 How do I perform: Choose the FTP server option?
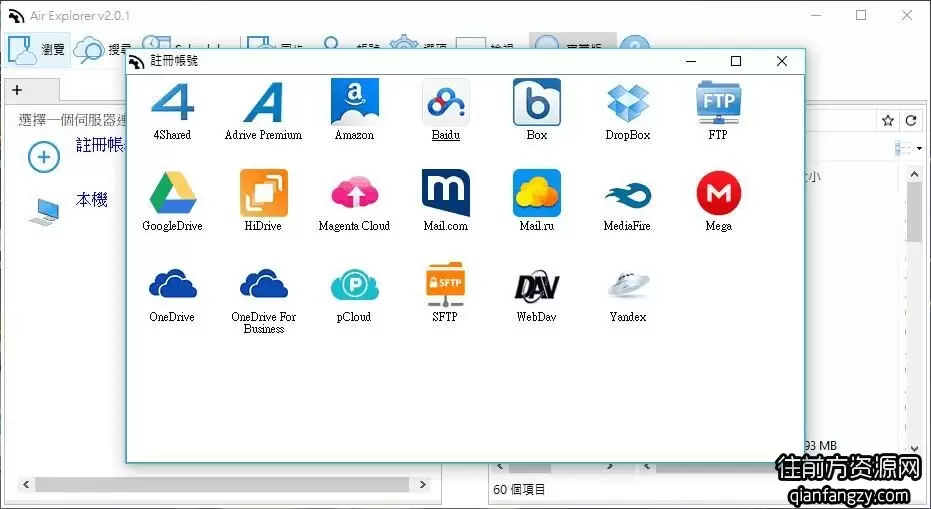point(718,111)
